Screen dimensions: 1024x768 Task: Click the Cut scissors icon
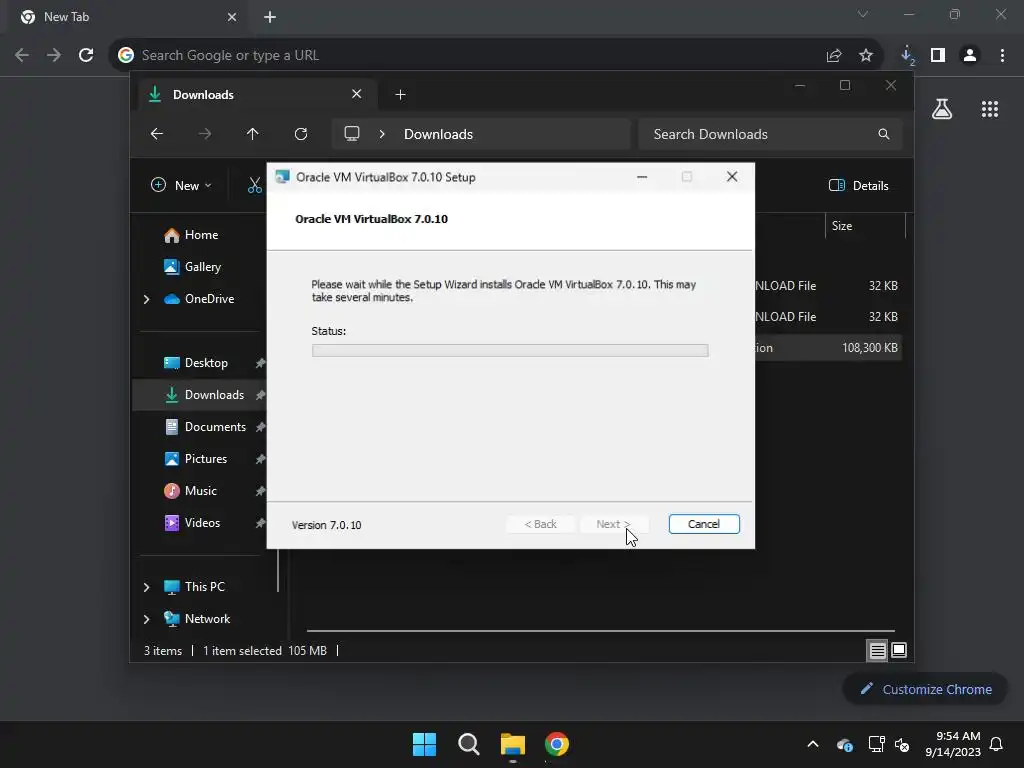coord(255,186)
